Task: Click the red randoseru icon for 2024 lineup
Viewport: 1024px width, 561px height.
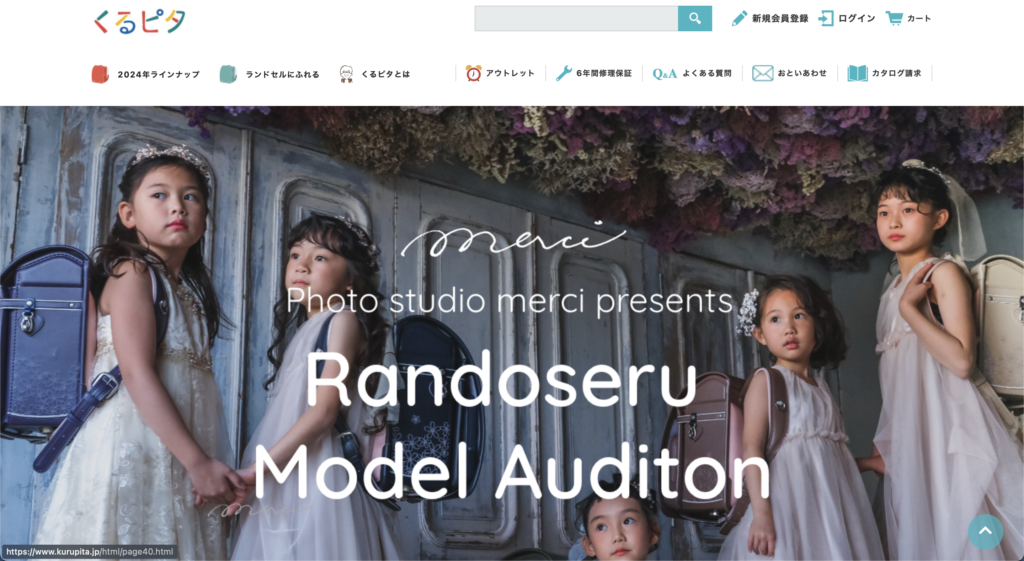Action: [x=100, y=74]
